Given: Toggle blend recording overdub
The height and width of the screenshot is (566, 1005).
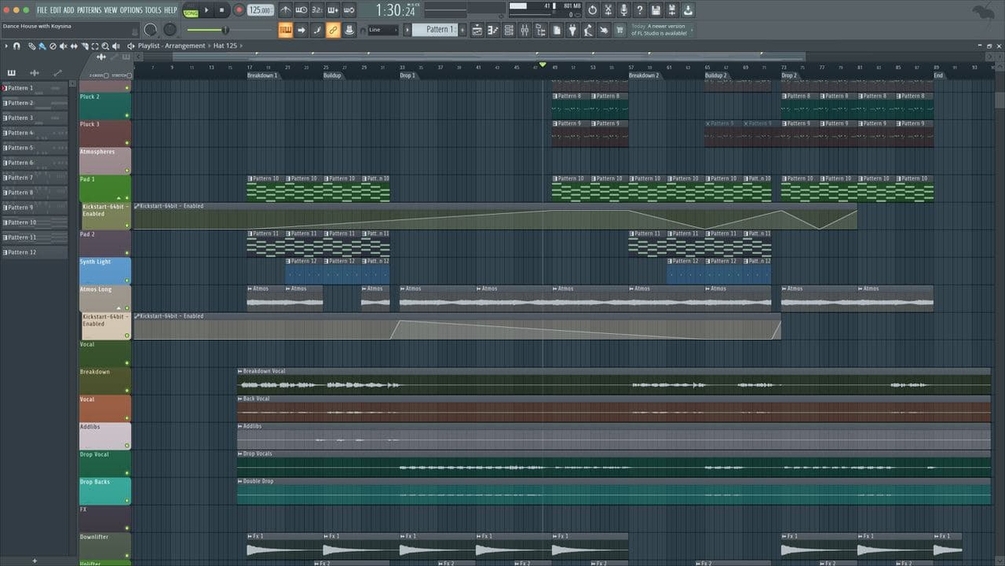Looking at the screenshot, I should (333, 10).
